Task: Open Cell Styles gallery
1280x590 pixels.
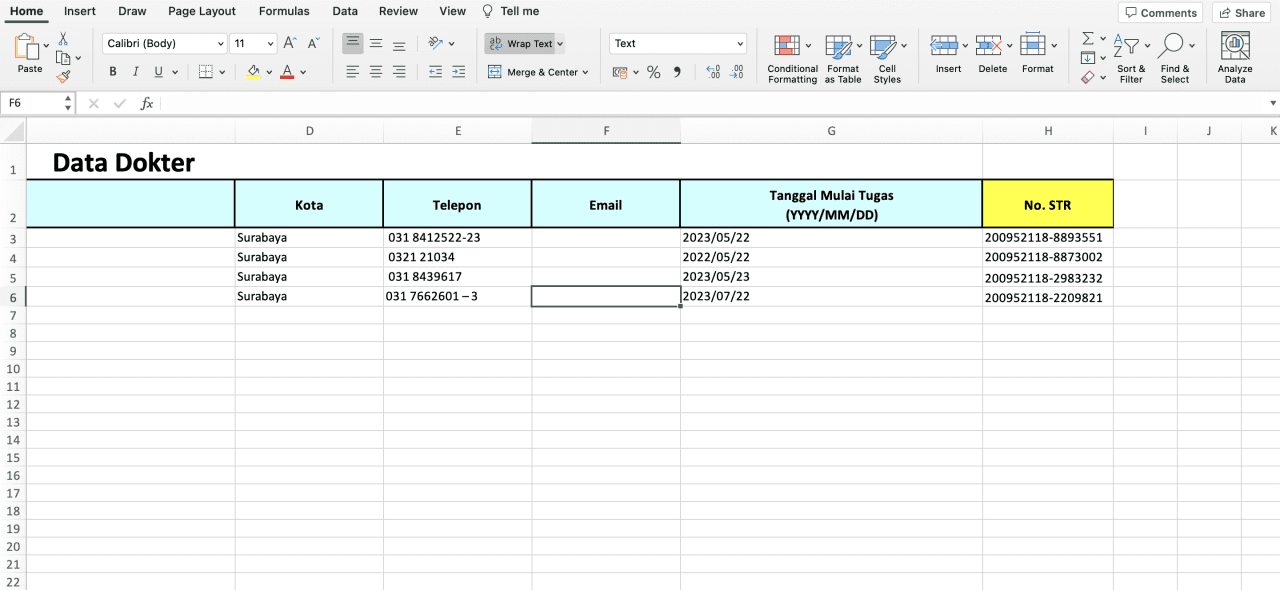Action: [x=887, y=58]
